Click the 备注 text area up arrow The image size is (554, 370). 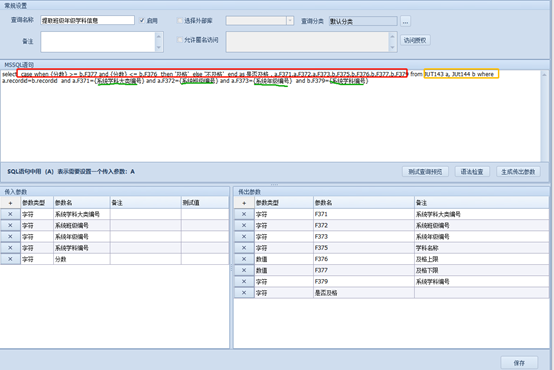pos(159,36)
